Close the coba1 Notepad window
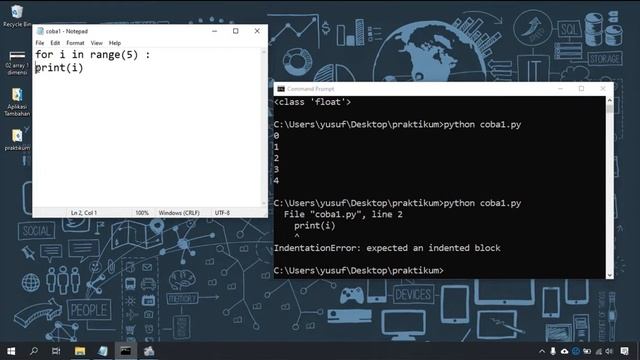The width and height of the screenshot is (640, 360). pyautogui.click(x=257, y=31)
